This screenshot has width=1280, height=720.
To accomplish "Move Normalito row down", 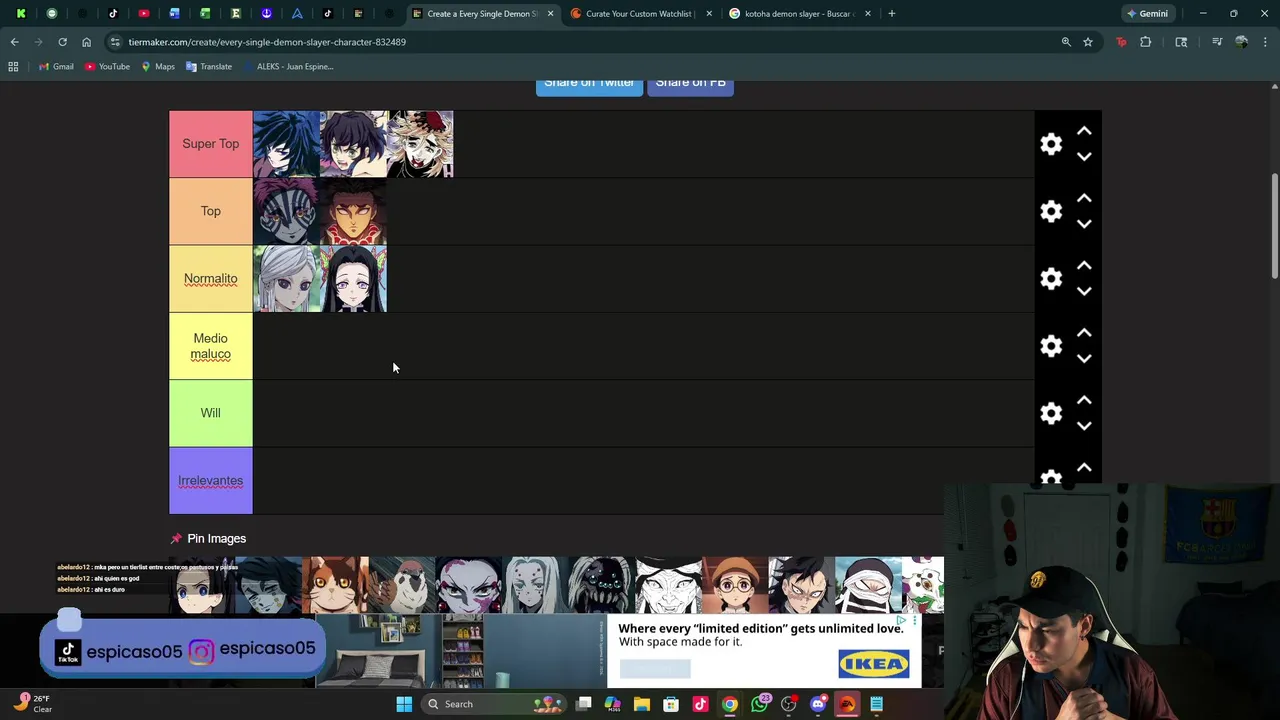I will click(1084, 291).
